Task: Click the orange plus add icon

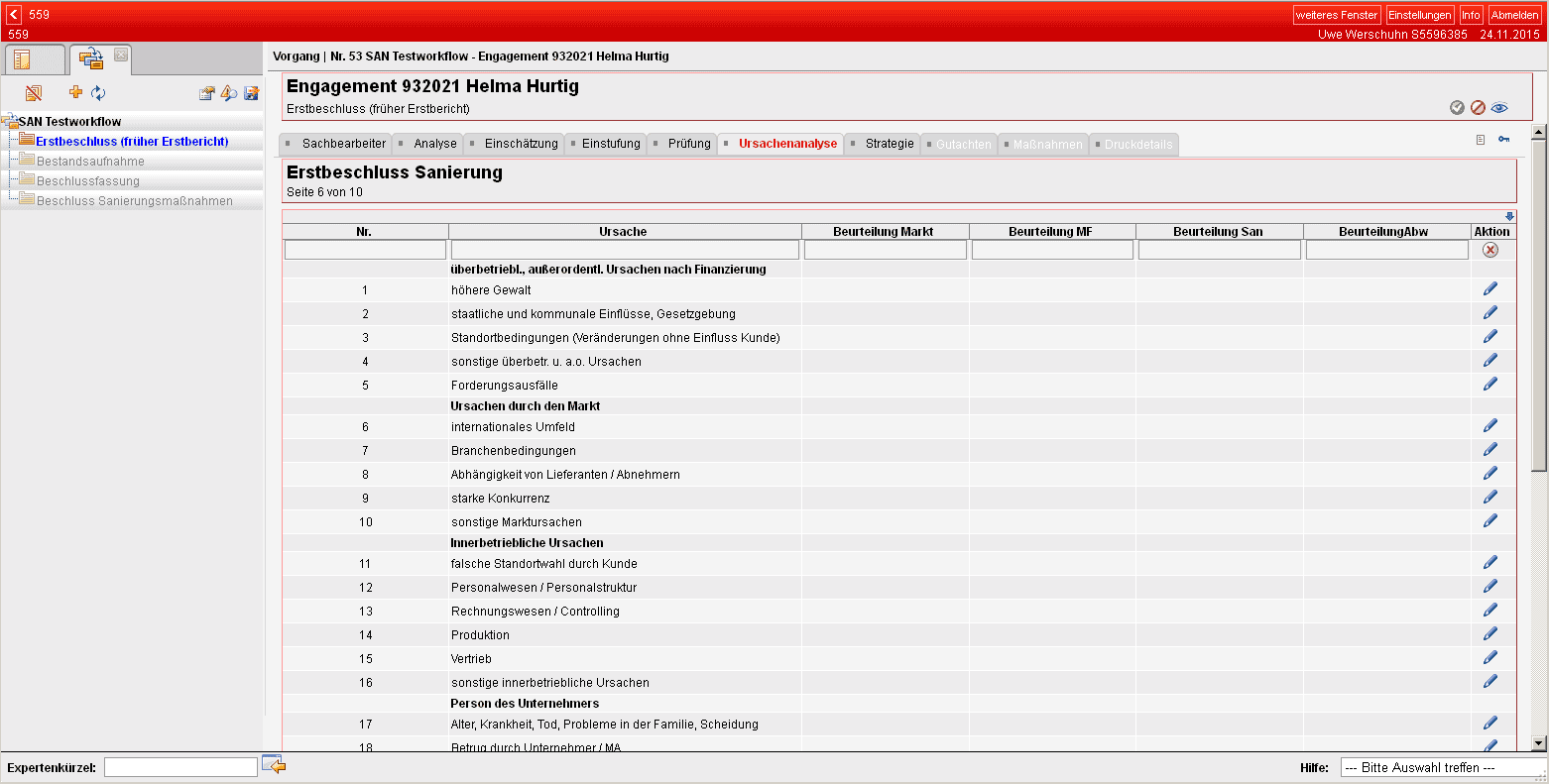Action: (x=75, y=92)
